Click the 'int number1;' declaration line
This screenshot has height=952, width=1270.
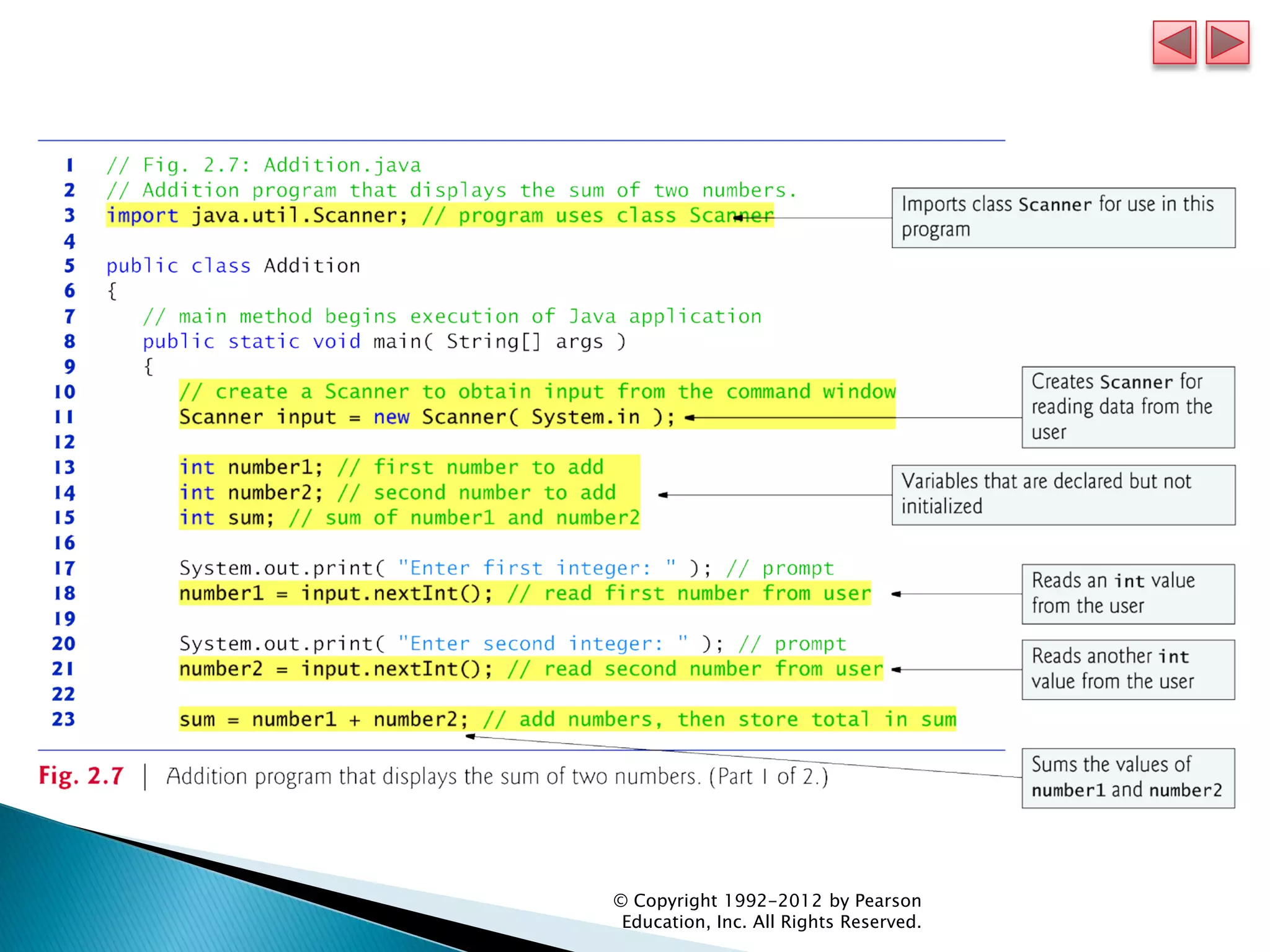pos(391,467)
